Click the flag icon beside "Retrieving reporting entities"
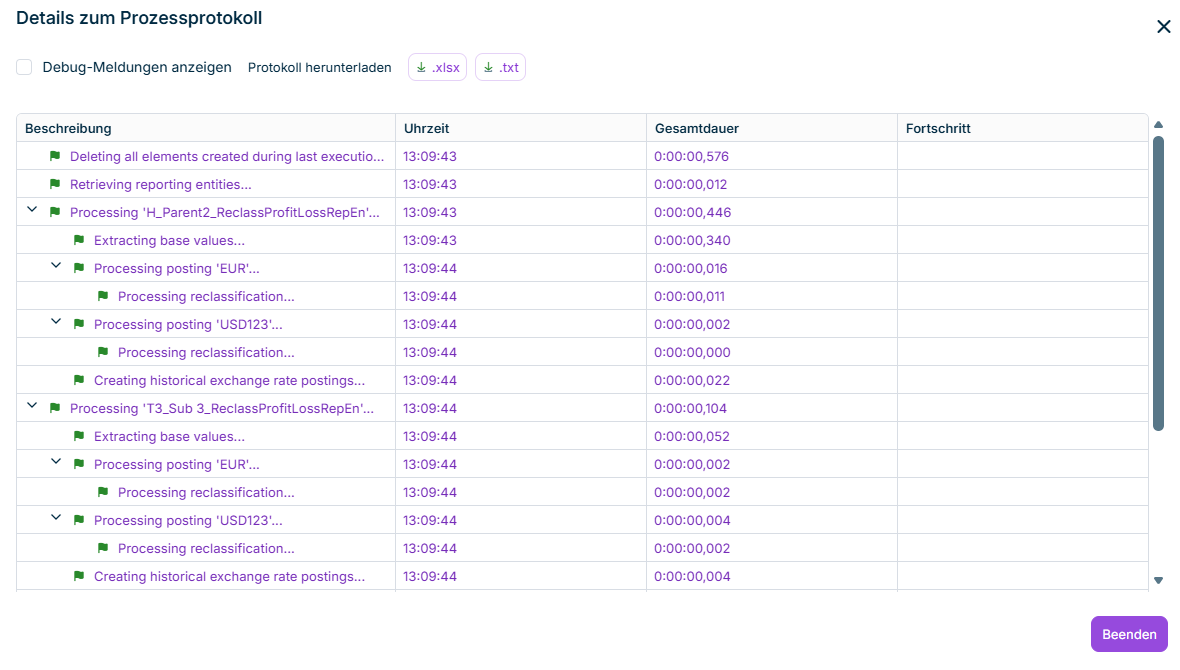The height and width of the screenshot is (670, 1180). (x=55, y=184)
